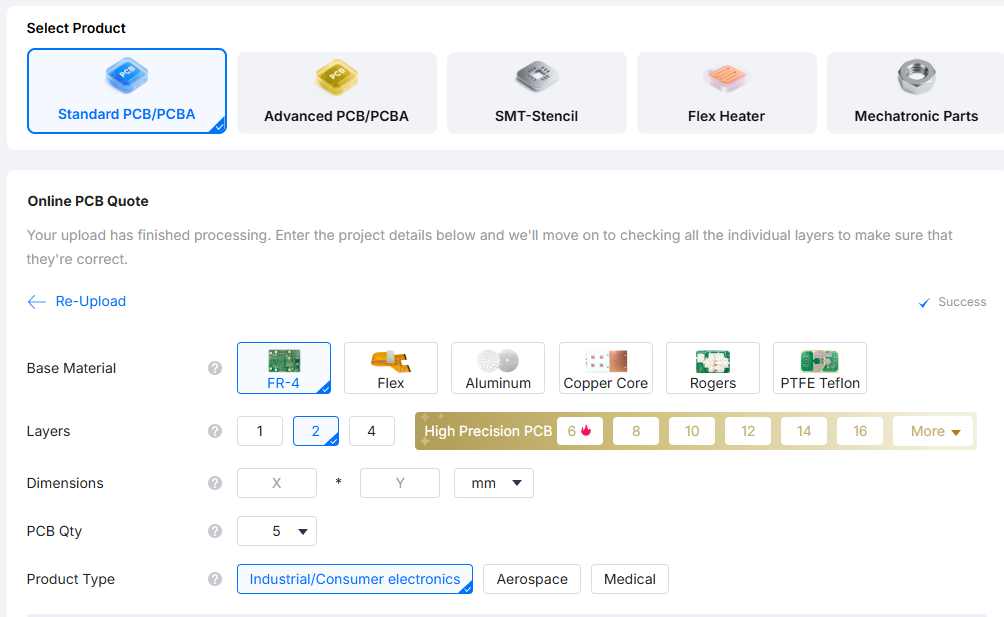Select 6 layers High Precision option

click(580, 432)
